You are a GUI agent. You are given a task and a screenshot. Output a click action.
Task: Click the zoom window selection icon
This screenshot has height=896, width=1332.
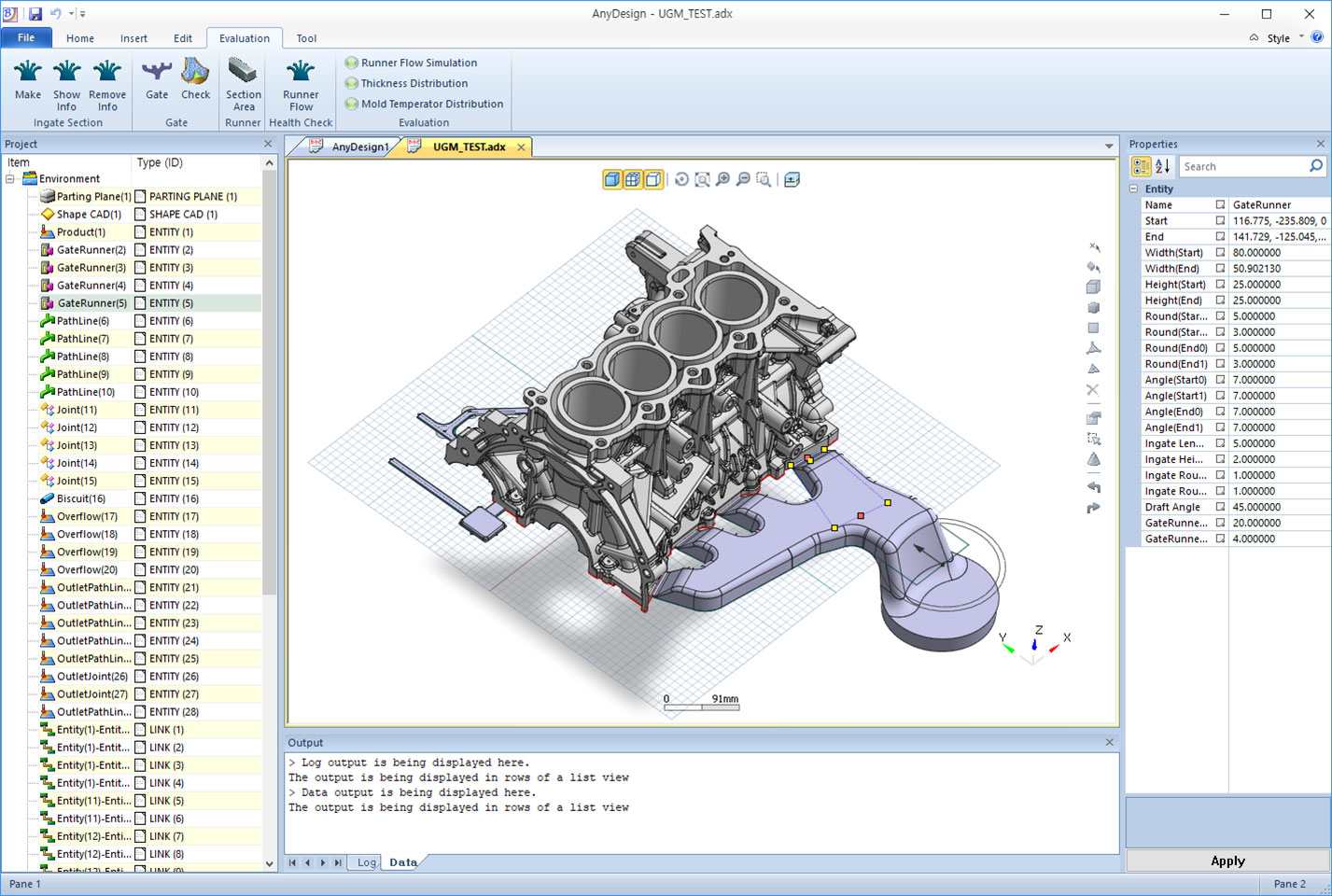tap(764, 179)
